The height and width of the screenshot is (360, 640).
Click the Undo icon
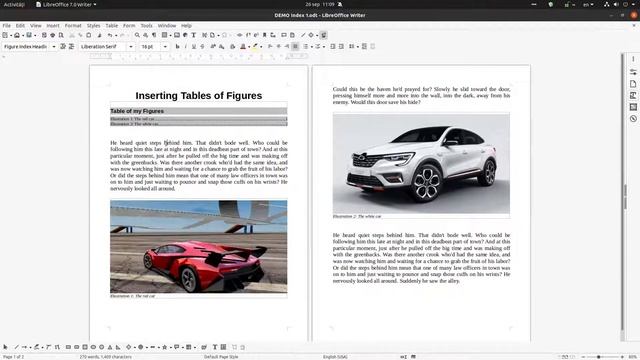coord(109,36)
